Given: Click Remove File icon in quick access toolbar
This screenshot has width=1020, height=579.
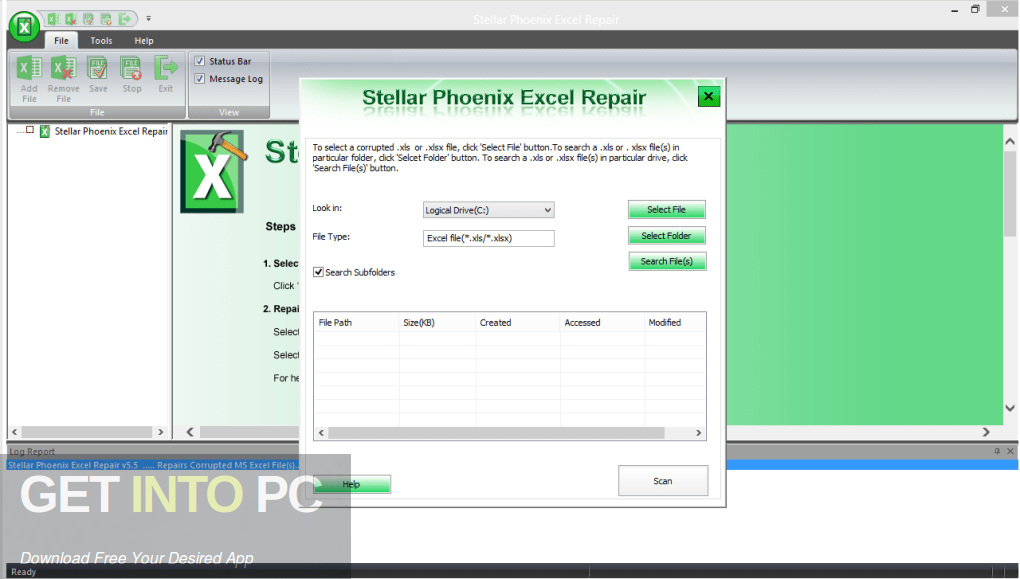Looking at the screenshot, I should [70, 19].
